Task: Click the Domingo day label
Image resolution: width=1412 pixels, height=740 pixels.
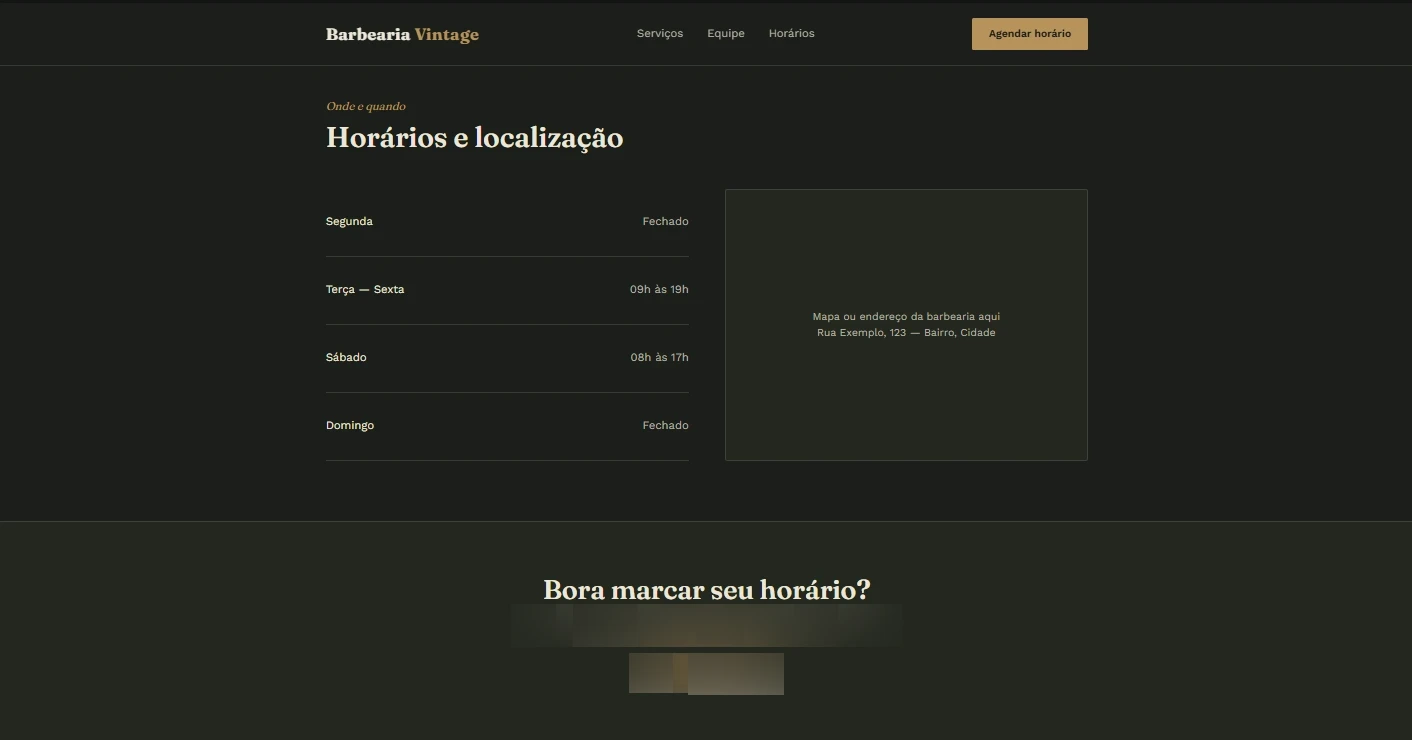Action: click(x=350, y=425)
